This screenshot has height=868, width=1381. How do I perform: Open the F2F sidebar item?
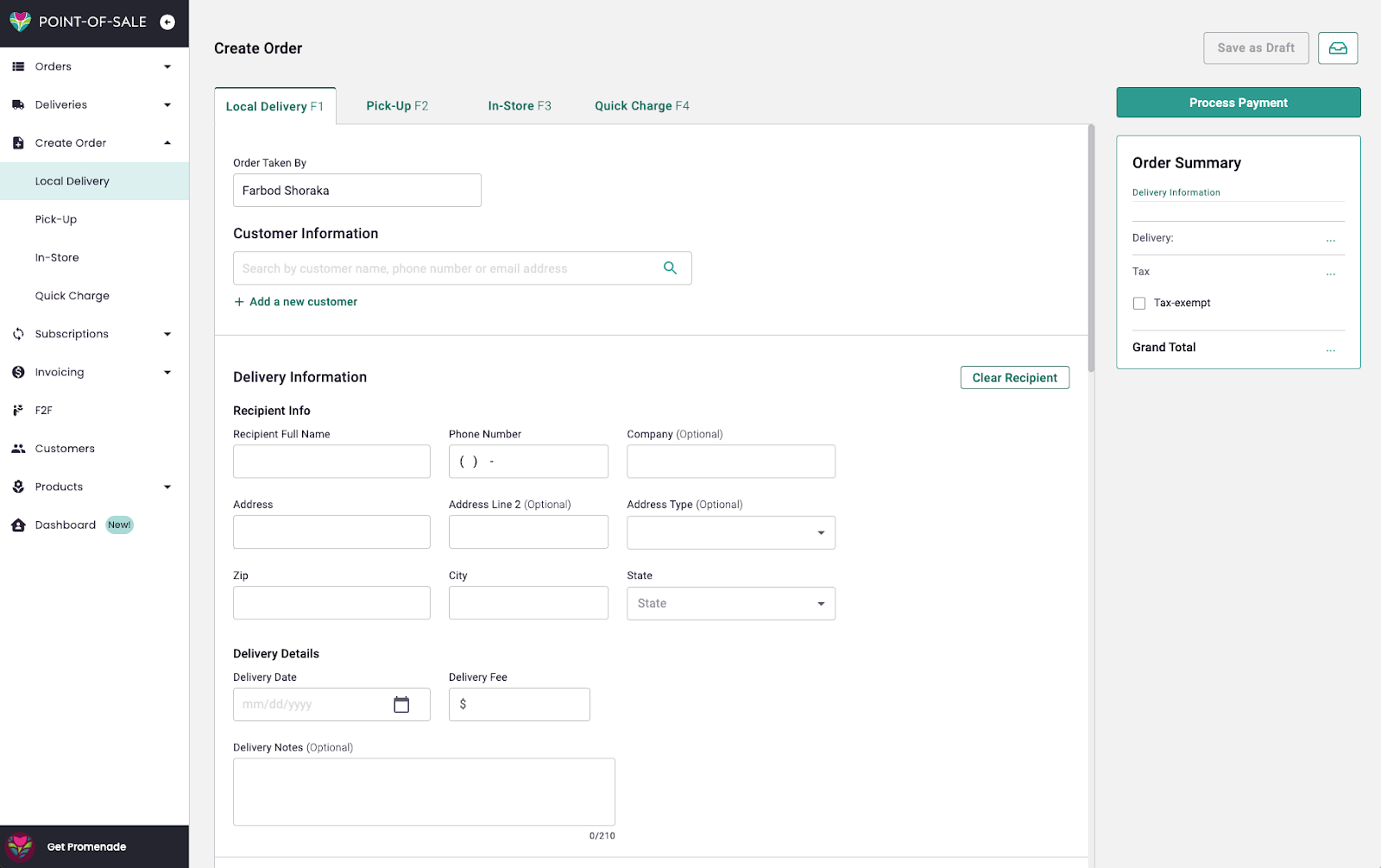coord(43,411)
